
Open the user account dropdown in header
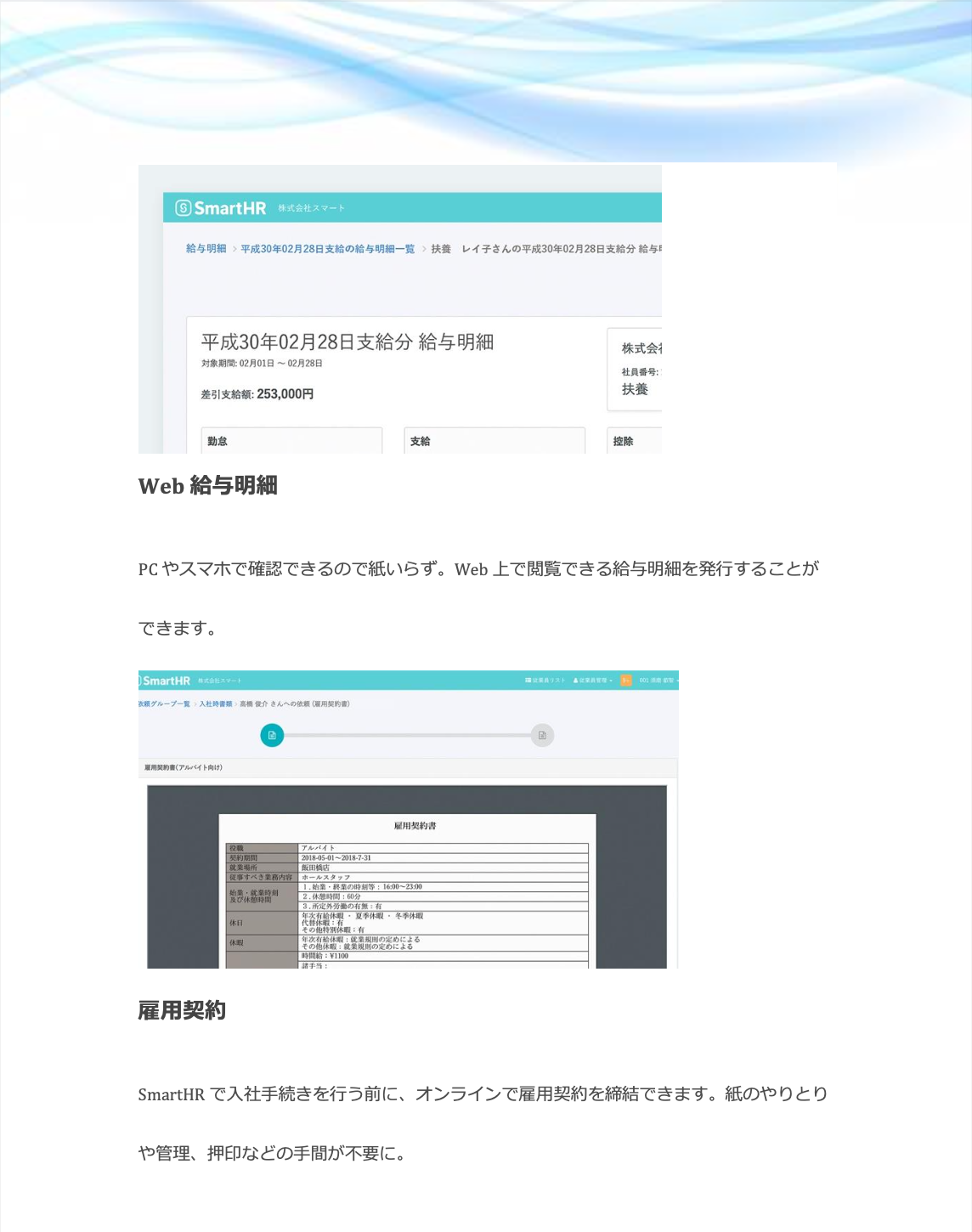click(x=658, y=681)
